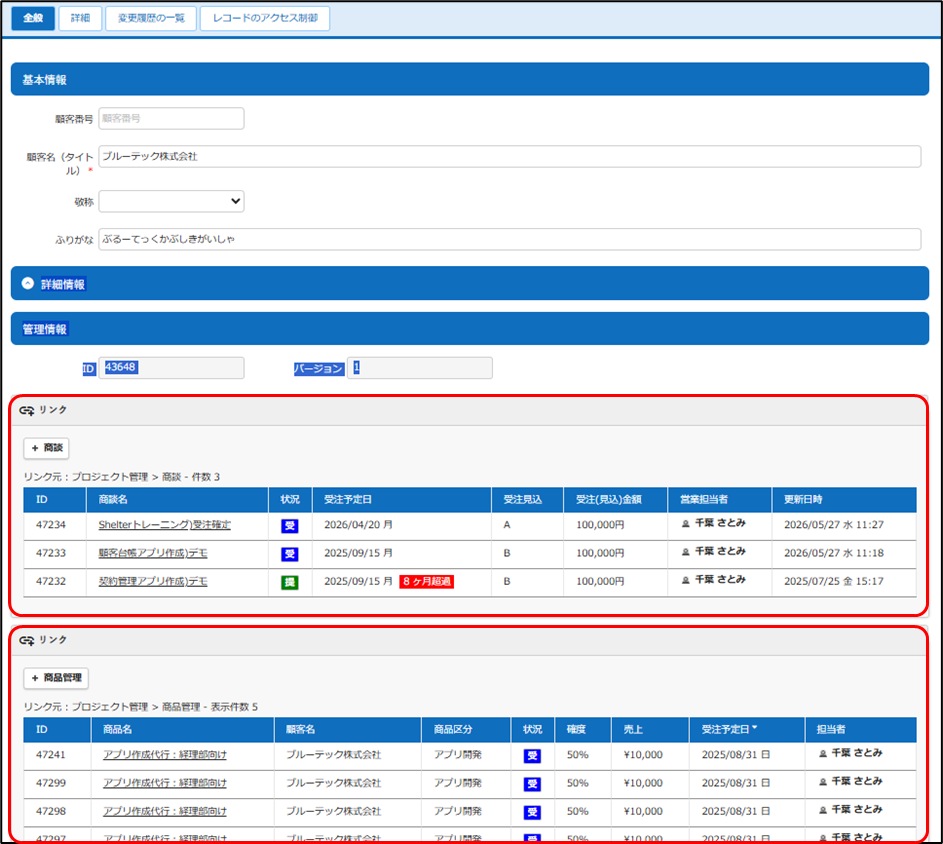
Task: Click user icon in row 47299
Action: [x=823, y=781]
